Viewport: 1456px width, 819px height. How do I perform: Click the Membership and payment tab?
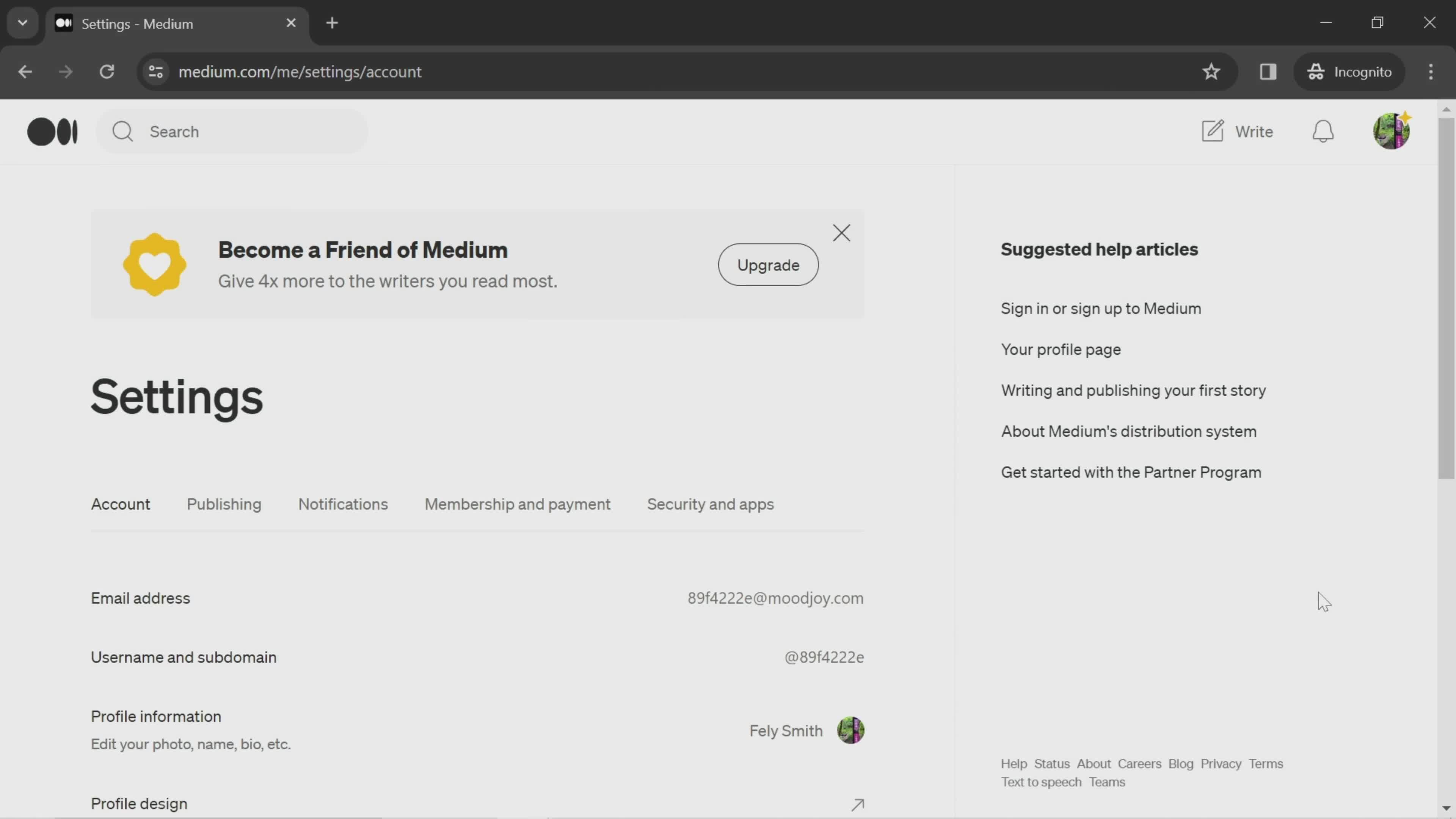tap(518, 504)
